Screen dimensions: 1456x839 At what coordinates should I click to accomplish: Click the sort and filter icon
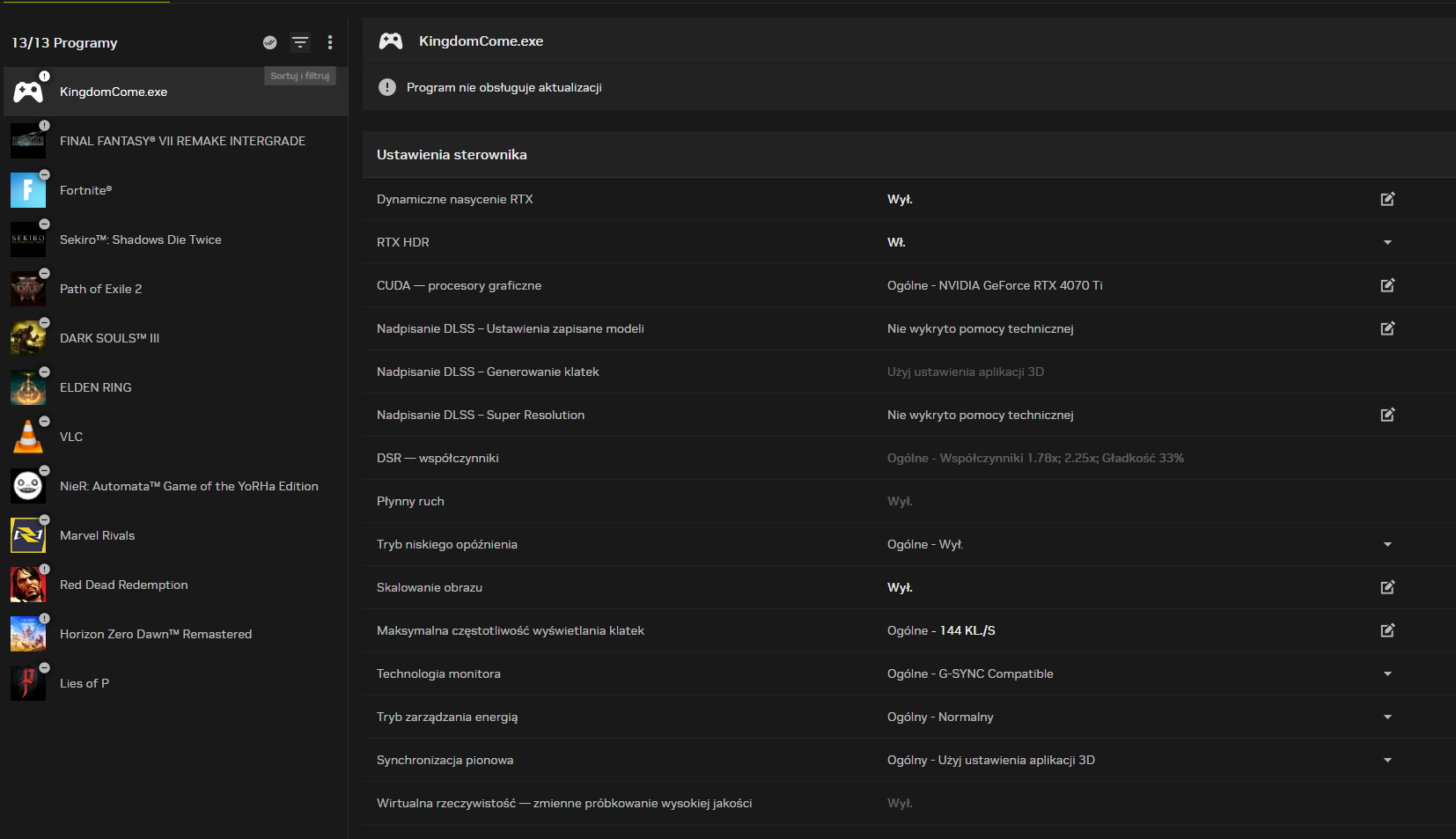(x=300, y=42)
